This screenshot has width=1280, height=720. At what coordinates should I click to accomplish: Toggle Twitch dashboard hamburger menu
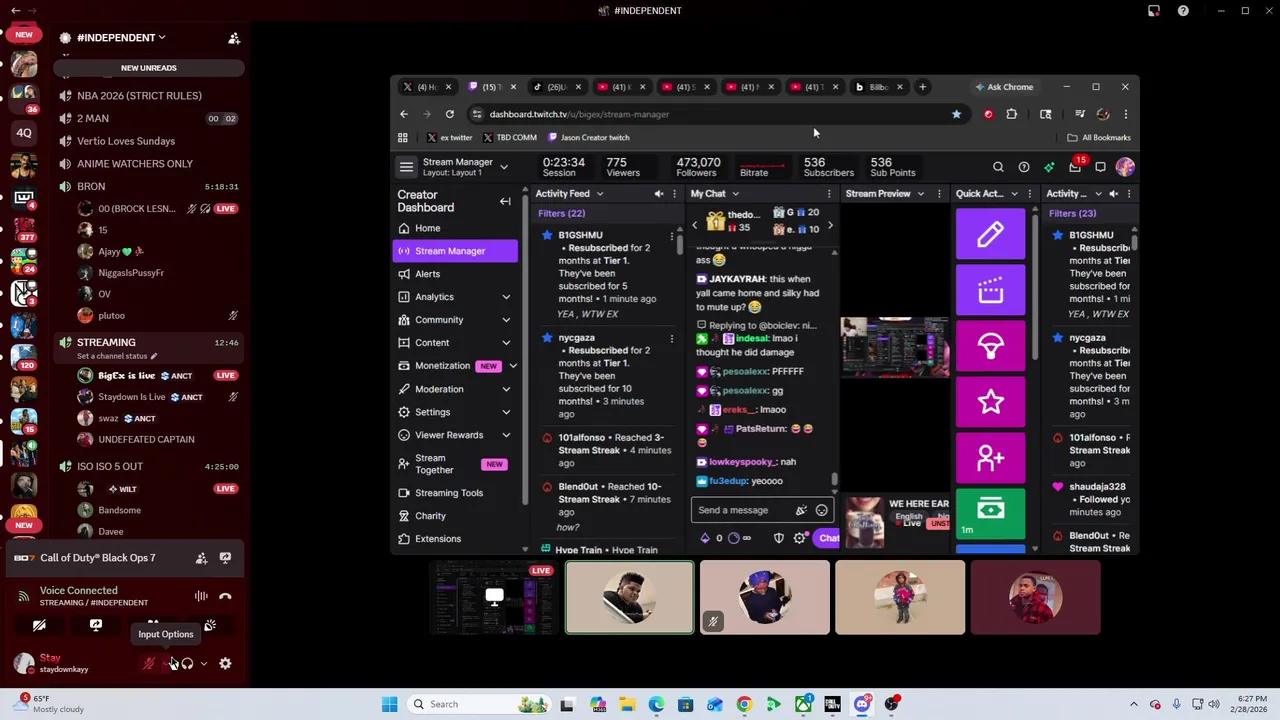click(x=406, y=167)
